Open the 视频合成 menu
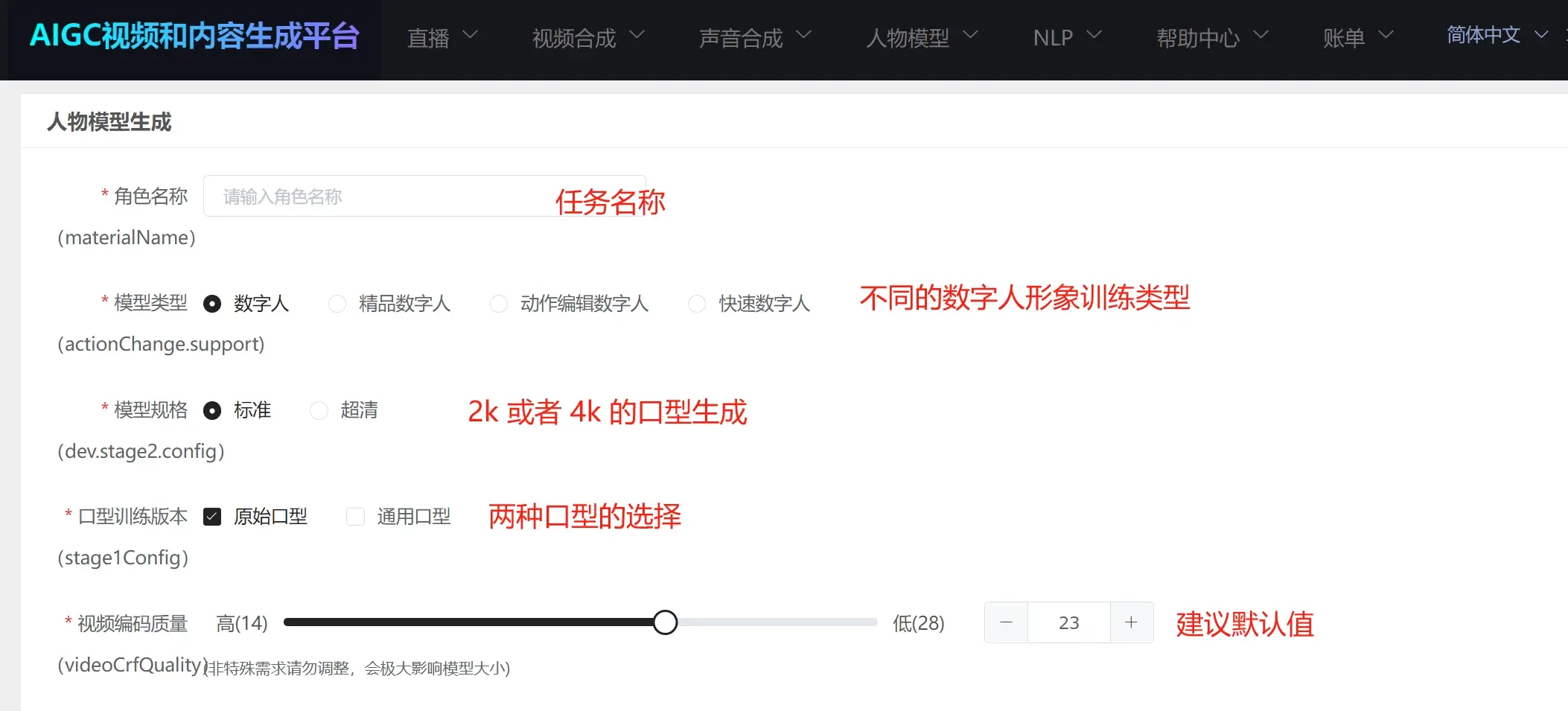 pyautogui.click(x=587, y=37)
